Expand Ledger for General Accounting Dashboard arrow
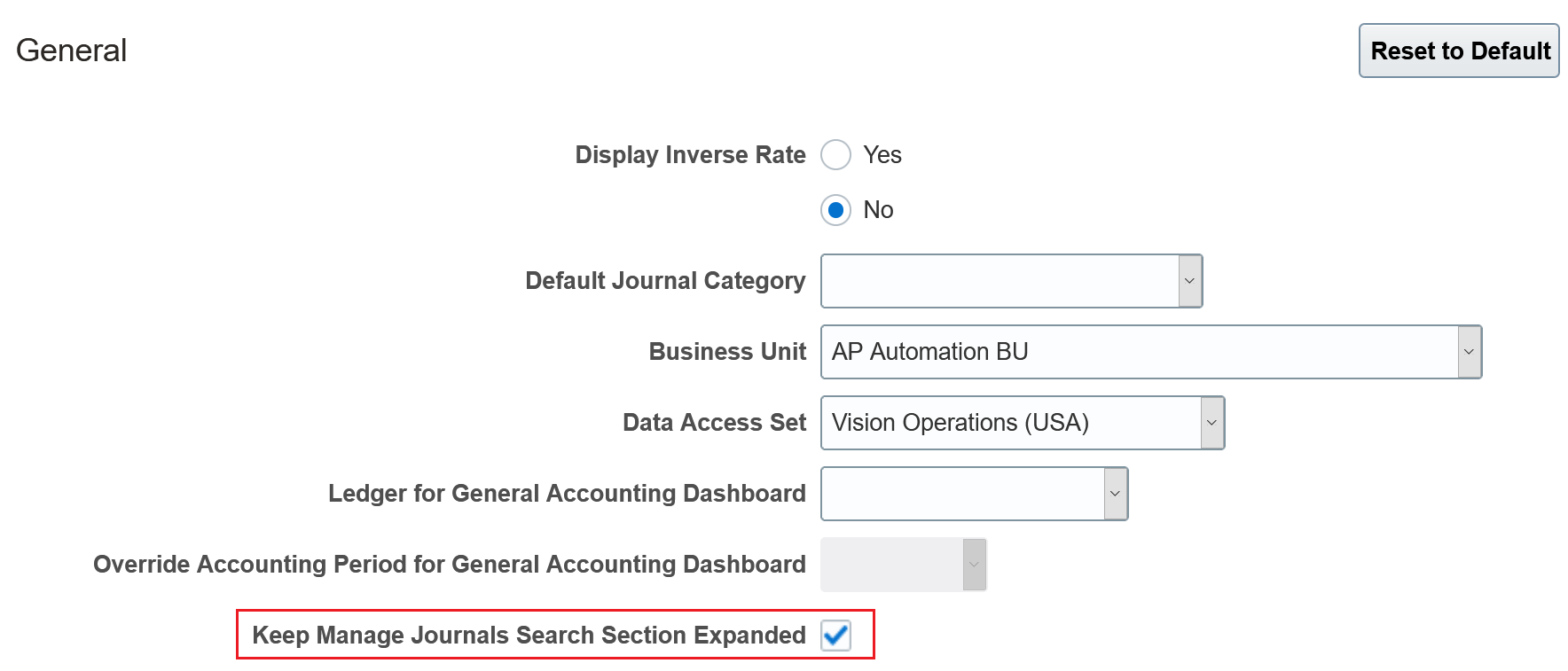 pos(1116,494)
